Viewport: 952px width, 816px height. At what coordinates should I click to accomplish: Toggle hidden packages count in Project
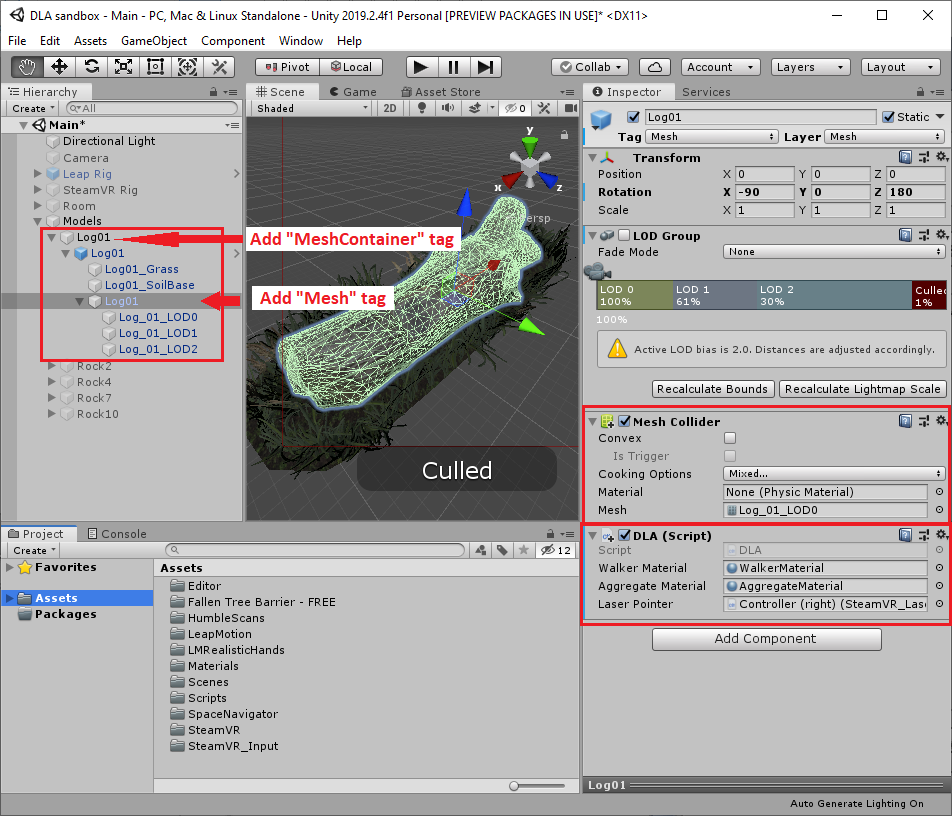click(x=556, y=550)
